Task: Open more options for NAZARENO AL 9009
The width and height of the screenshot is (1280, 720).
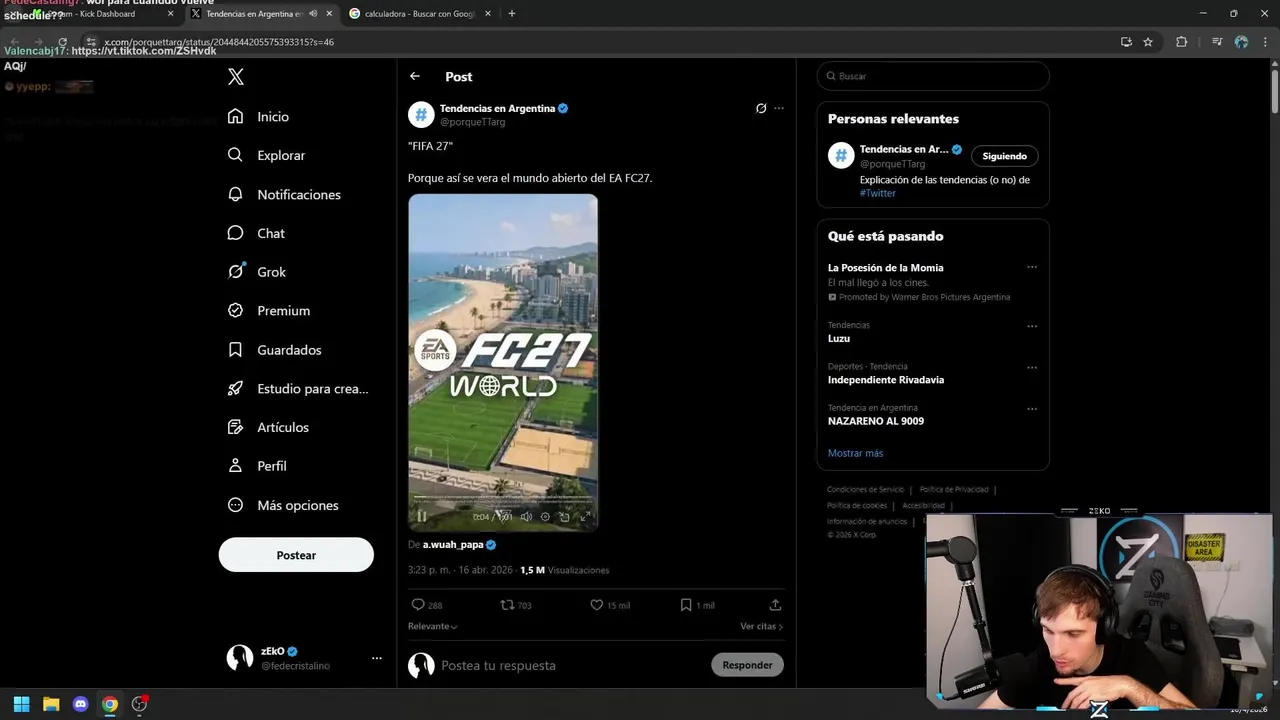Action: point(1032,409)
